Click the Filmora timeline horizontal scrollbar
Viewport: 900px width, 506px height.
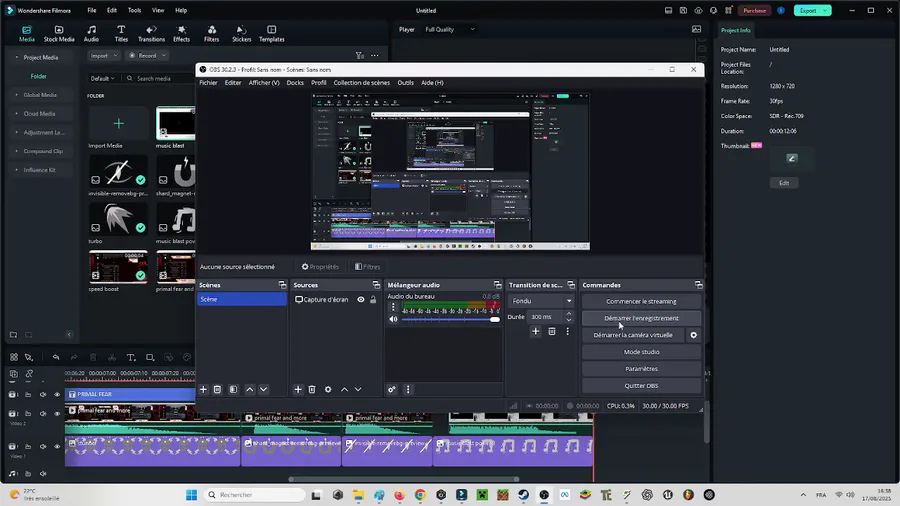coord(404,479)
